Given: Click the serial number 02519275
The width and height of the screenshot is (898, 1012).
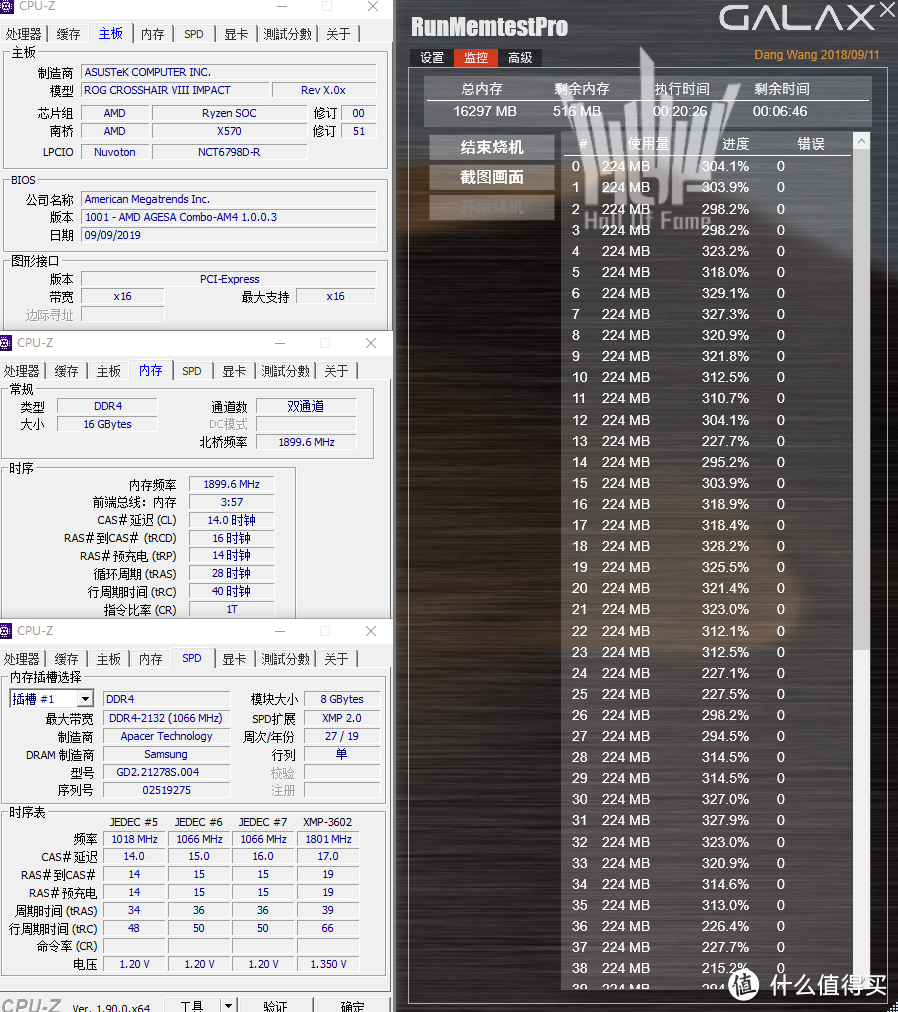Looking at the screenshot, I should [x=166, y=790].
